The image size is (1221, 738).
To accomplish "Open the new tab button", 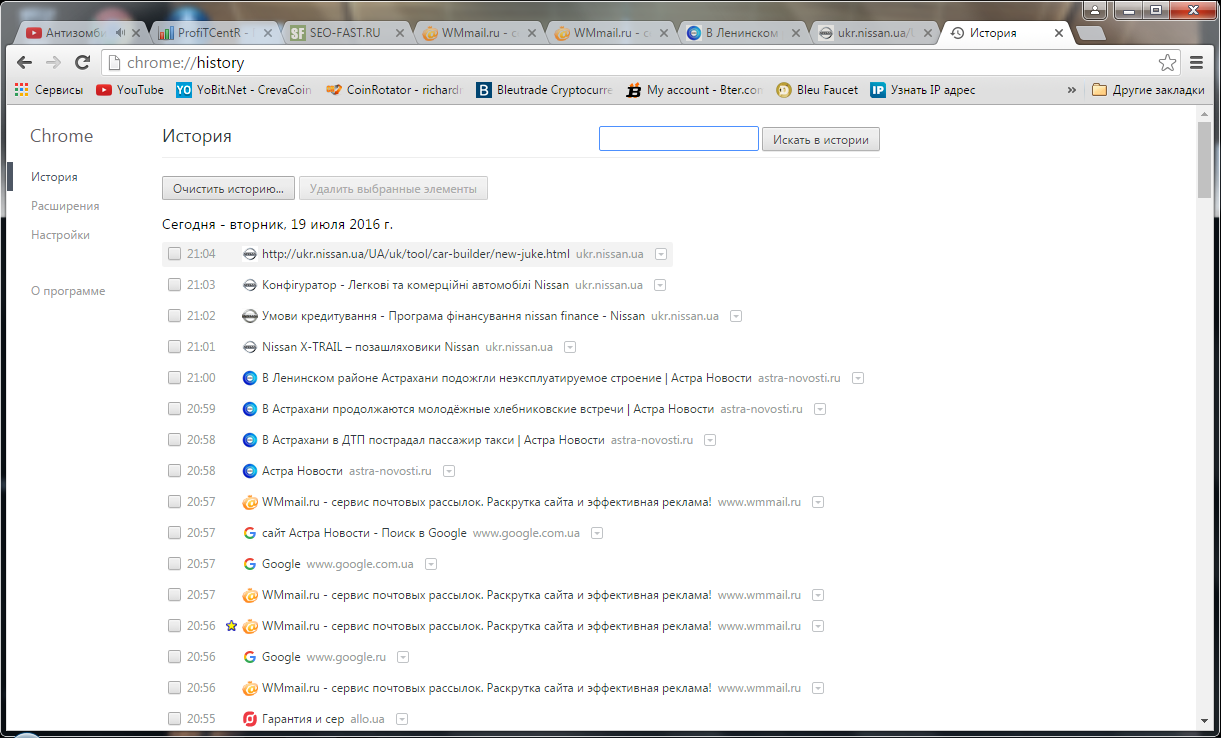I will pyautogui.click(x=1090, y=33).
